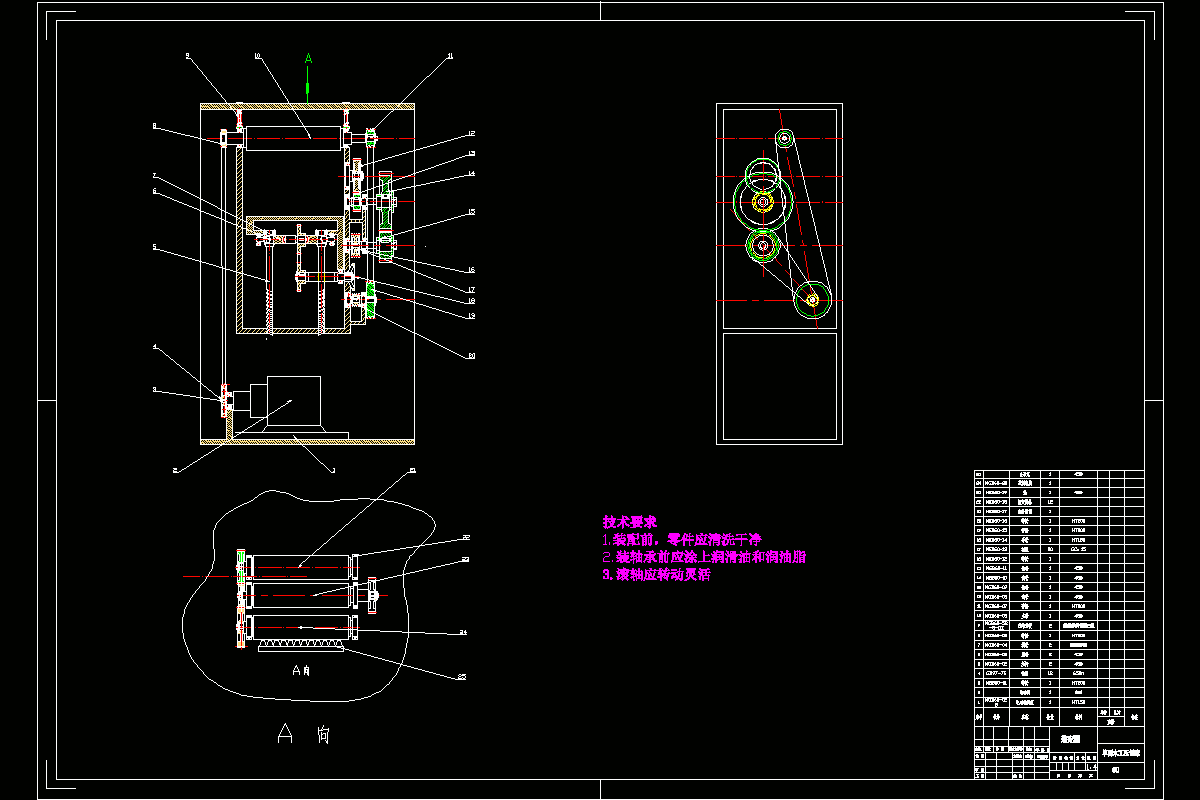1200x800 pixels.
Task: Select note line '2.装轴承前应涂上润滑油和润滑脂'
Action: [704, 557]
